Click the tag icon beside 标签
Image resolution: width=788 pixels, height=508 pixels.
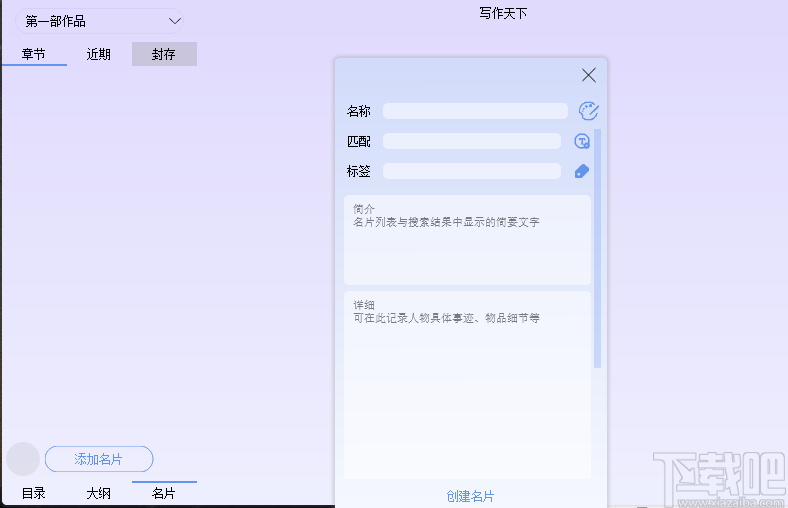click(x=582, y=171)
